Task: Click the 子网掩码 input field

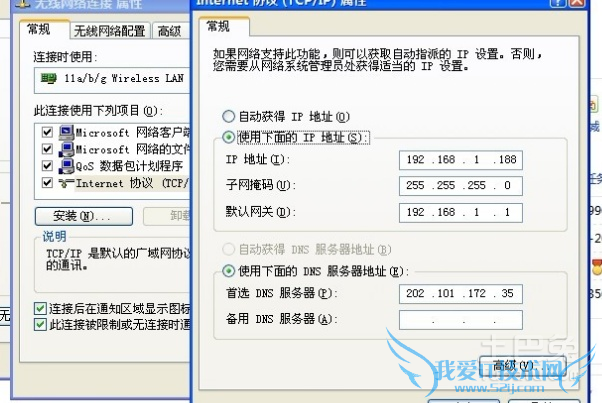Action: [x=461, y=186]
